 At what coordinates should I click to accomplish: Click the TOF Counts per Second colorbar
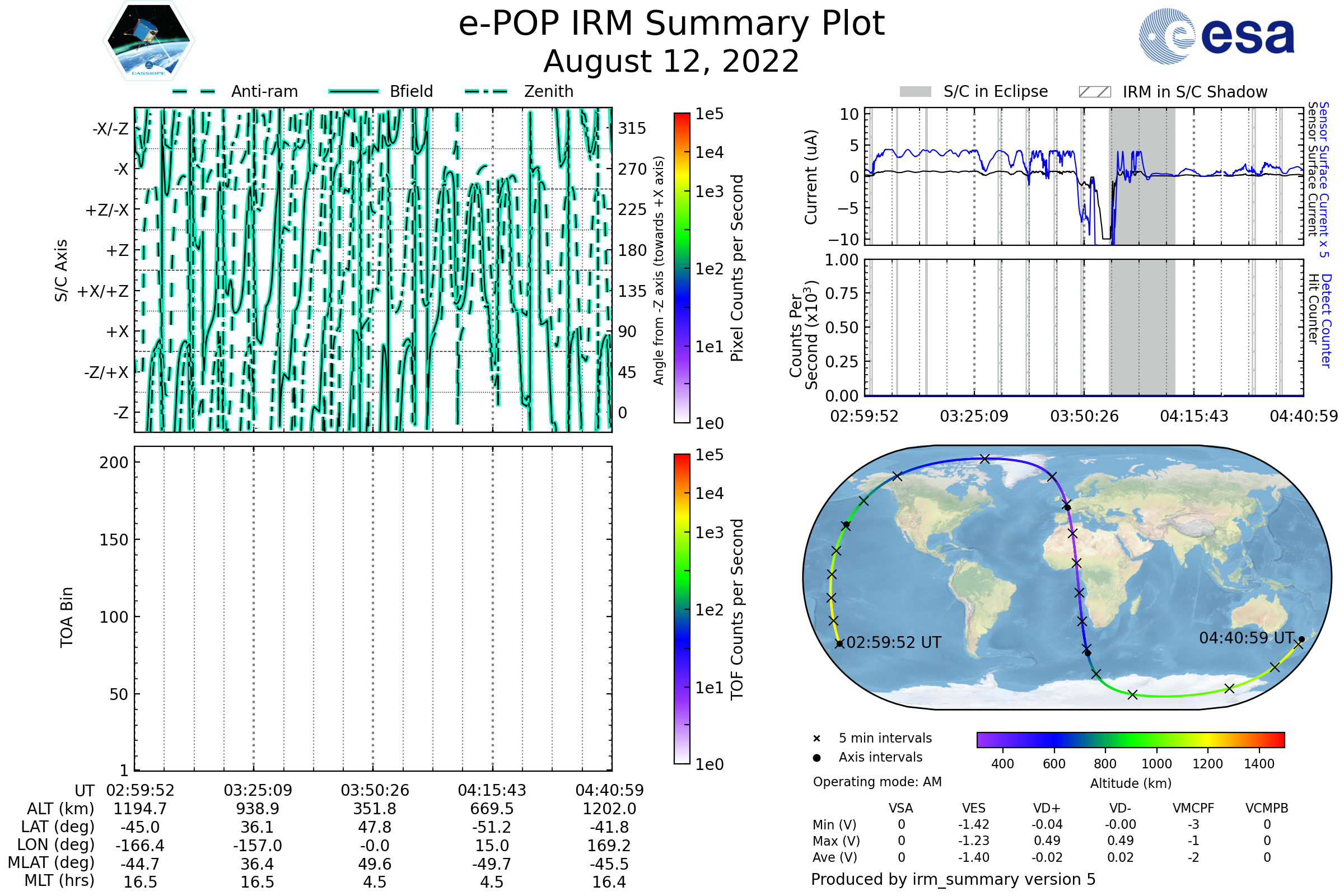(x=682, y=609)
